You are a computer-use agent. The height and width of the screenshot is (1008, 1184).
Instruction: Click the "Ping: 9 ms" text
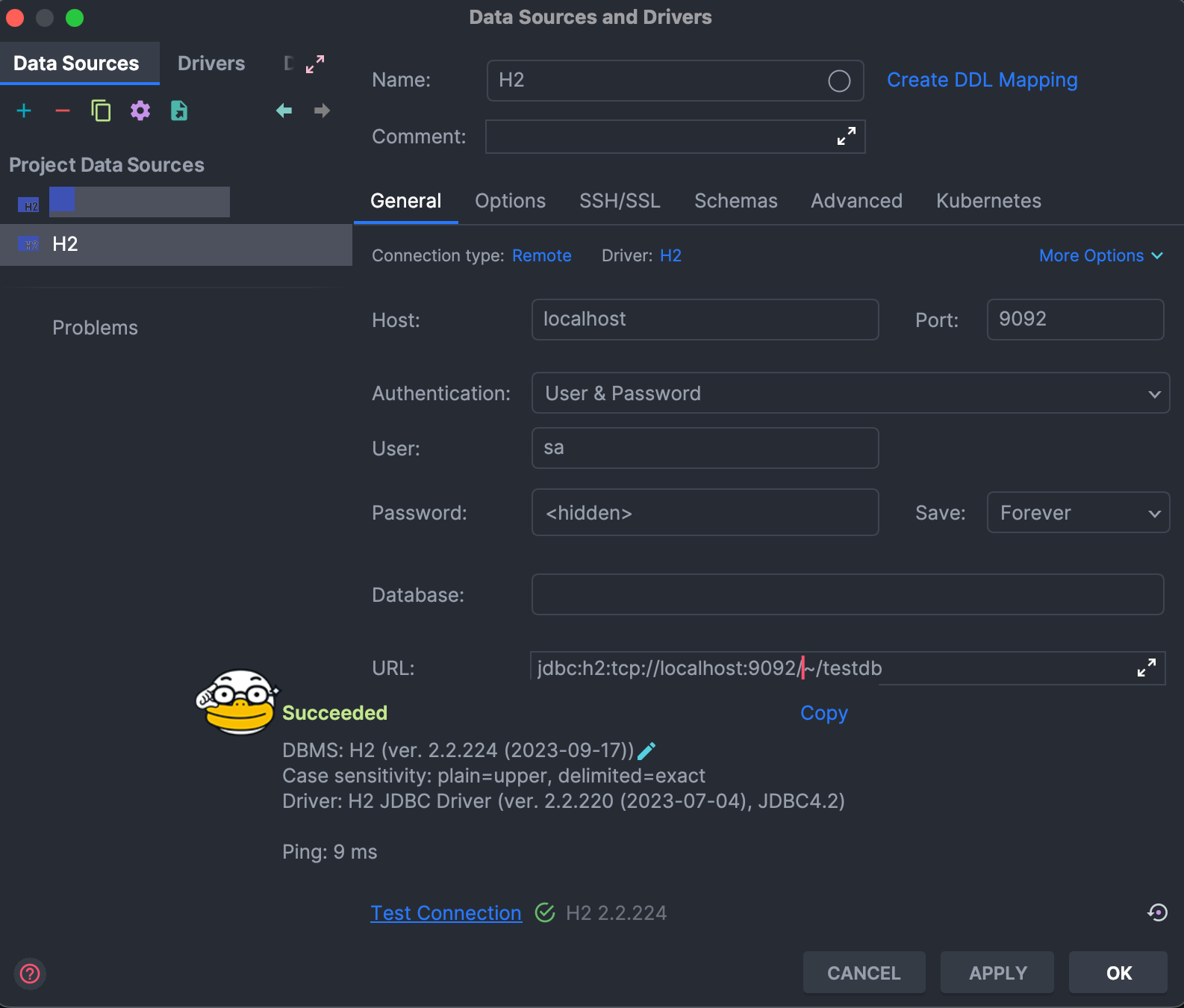click(329, 852)
